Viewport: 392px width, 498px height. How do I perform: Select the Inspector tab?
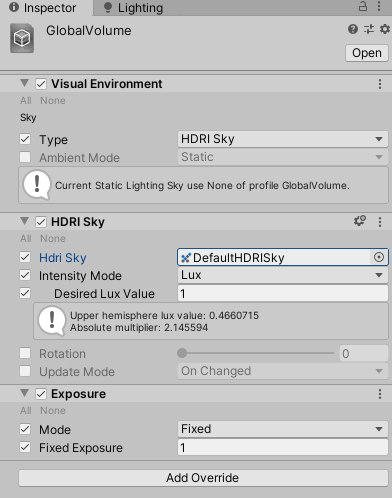[x=43, y=8]
